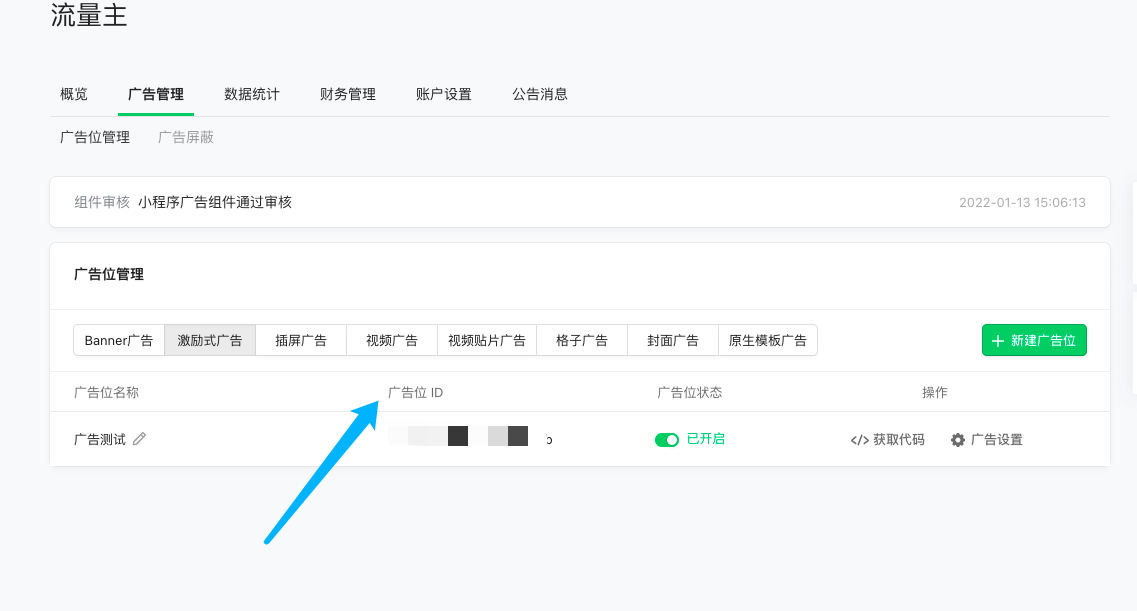1137x611 pixels.
Task: Choose the Banner广告 ad type
Action: point(119,340)
